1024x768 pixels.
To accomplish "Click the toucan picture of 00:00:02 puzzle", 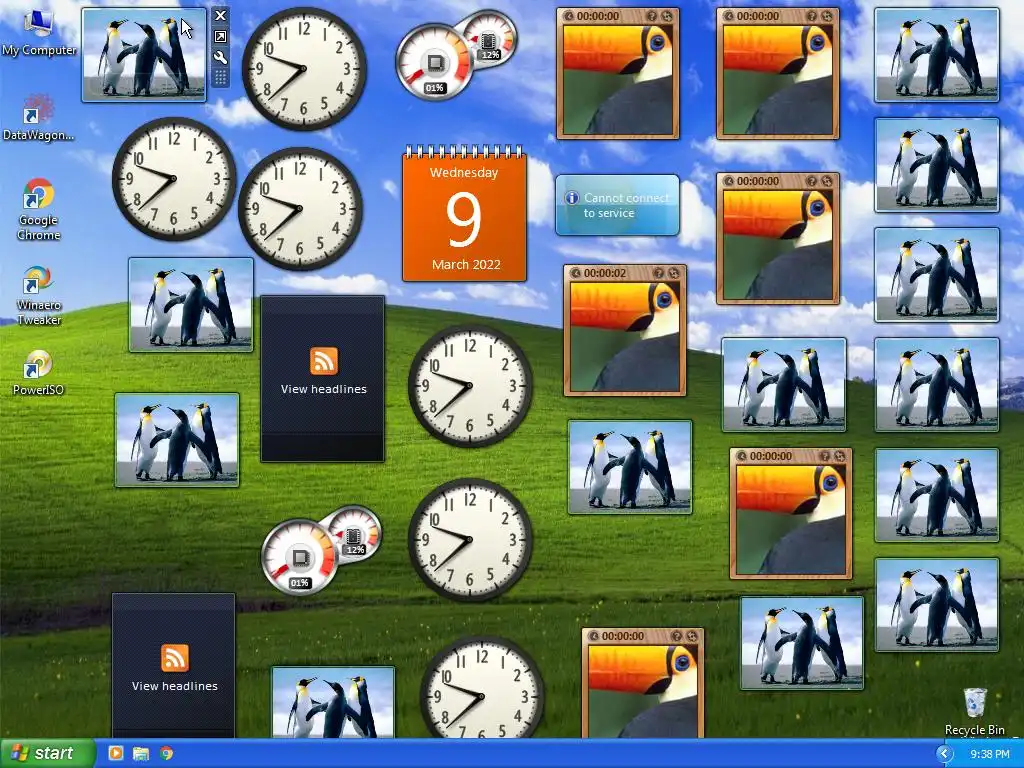I will point(625,336).
